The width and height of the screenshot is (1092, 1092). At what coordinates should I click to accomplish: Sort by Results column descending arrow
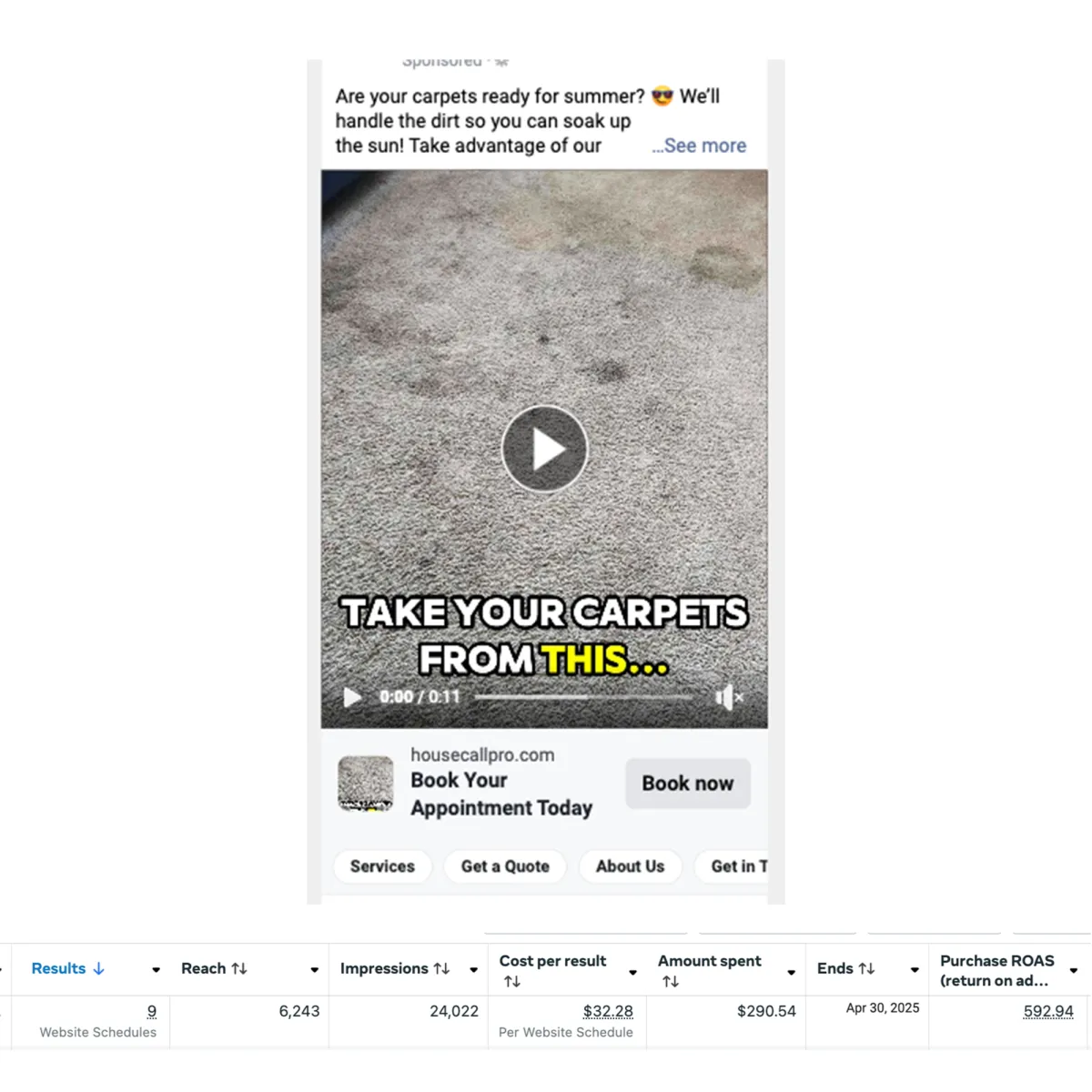click(98, 969)
